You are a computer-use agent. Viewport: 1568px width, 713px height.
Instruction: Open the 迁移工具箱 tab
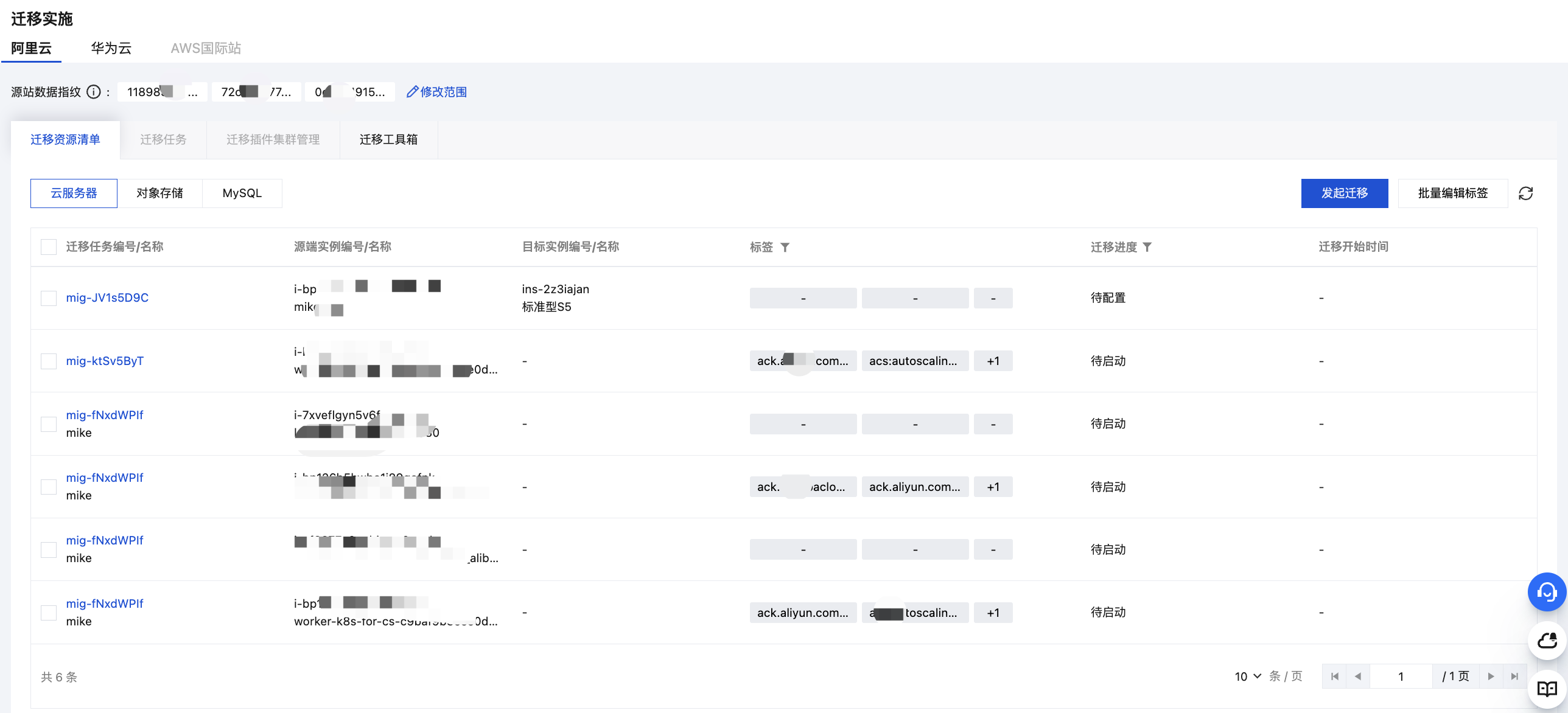[x=388, y=139]
